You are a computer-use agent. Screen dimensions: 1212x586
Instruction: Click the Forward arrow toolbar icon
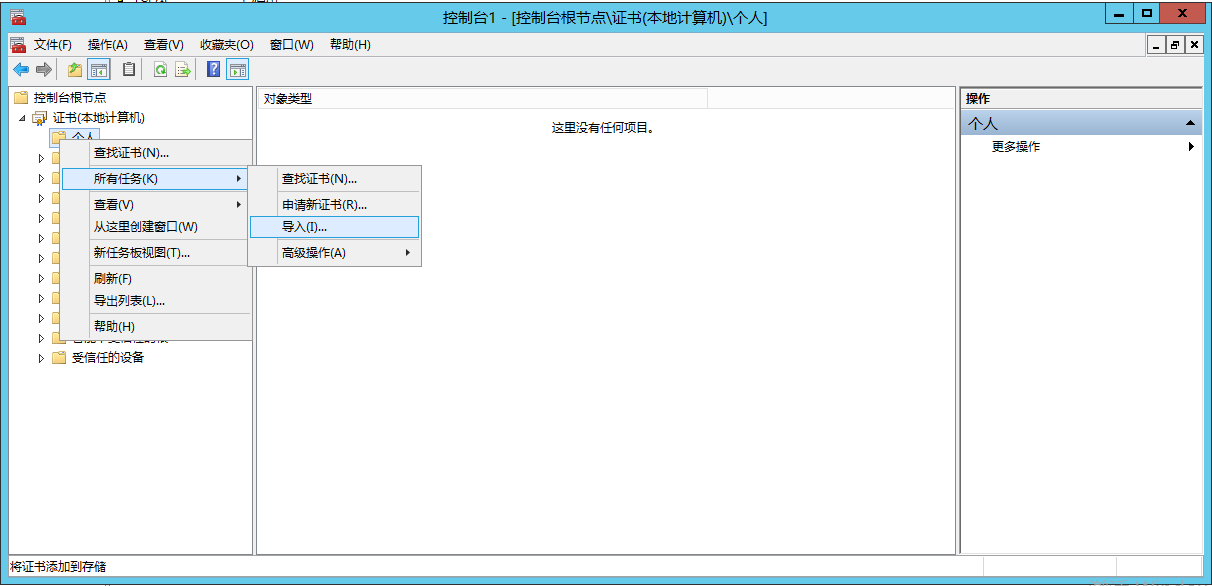(43, 69)
